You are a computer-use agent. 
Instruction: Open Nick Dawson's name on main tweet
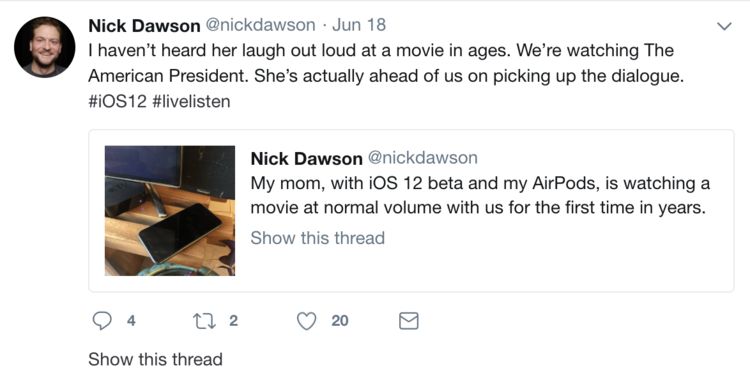[144, 26]
